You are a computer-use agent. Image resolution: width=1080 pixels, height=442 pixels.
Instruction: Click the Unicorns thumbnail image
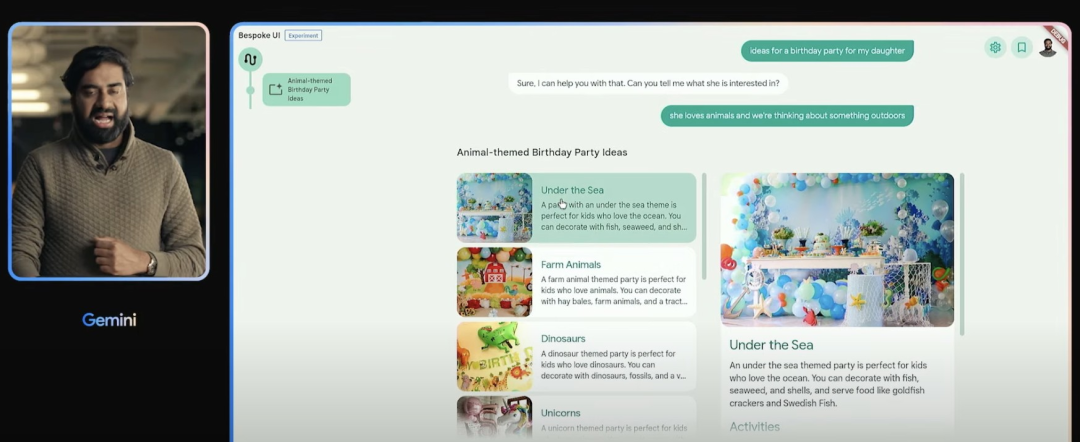tap(495, 419)
